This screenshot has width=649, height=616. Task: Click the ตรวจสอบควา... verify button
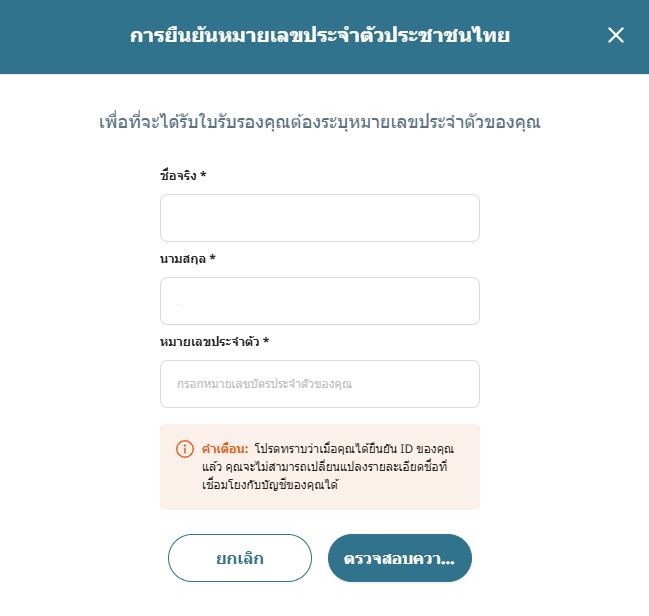coord(399,558)
